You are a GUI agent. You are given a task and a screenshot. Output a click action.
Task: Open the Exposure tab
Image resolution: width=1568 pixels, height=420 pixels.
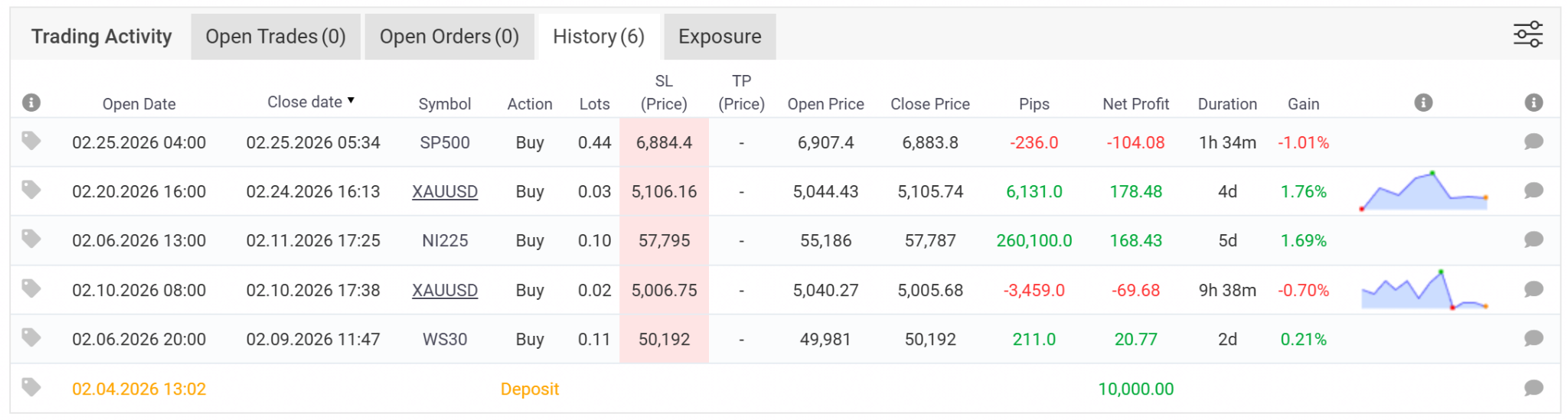click(720, 37)
